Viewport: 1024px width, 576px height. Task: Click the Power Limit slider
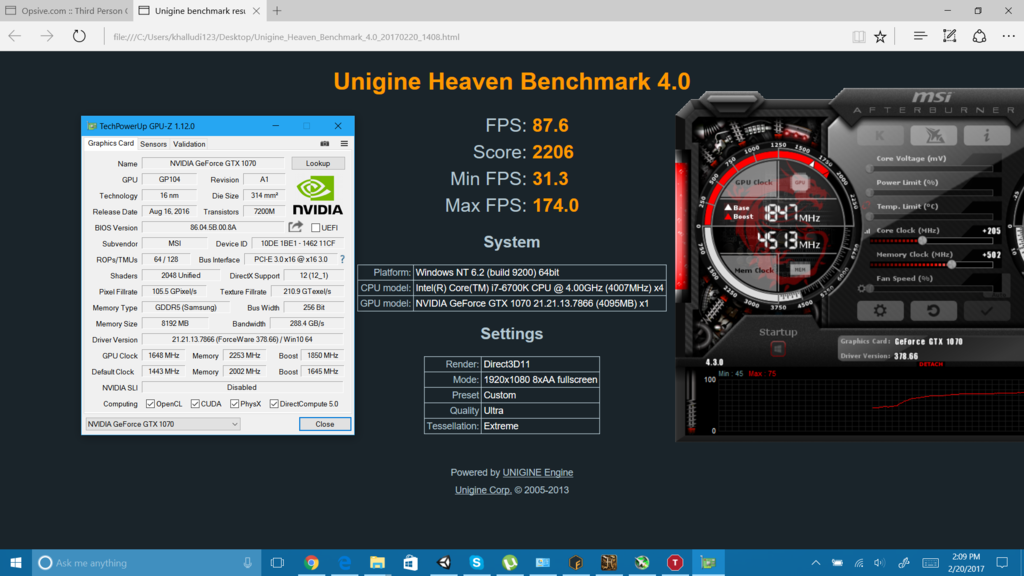[x=933, y=192]
